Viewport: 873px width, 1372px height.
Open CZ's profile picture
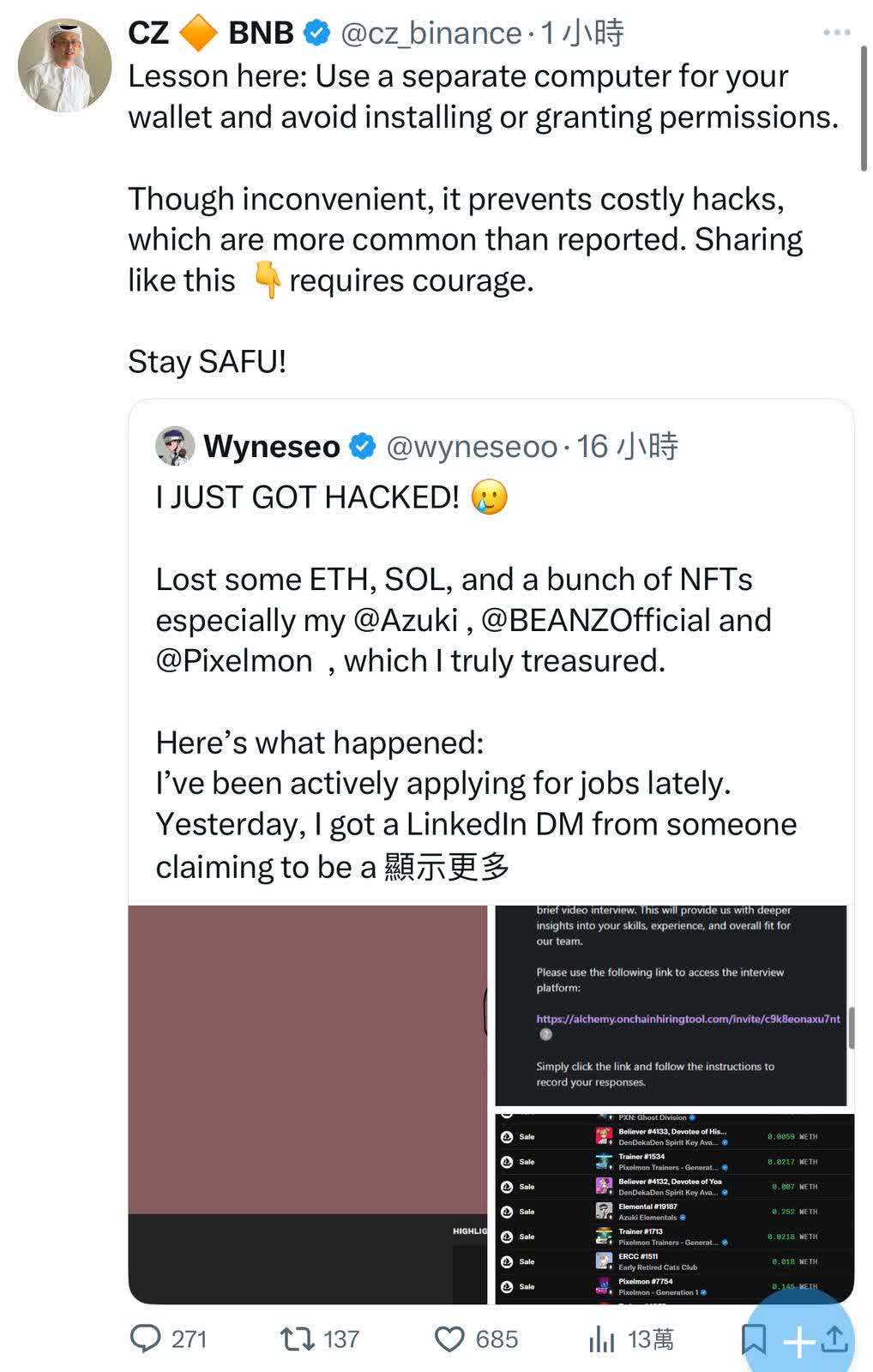65,66
